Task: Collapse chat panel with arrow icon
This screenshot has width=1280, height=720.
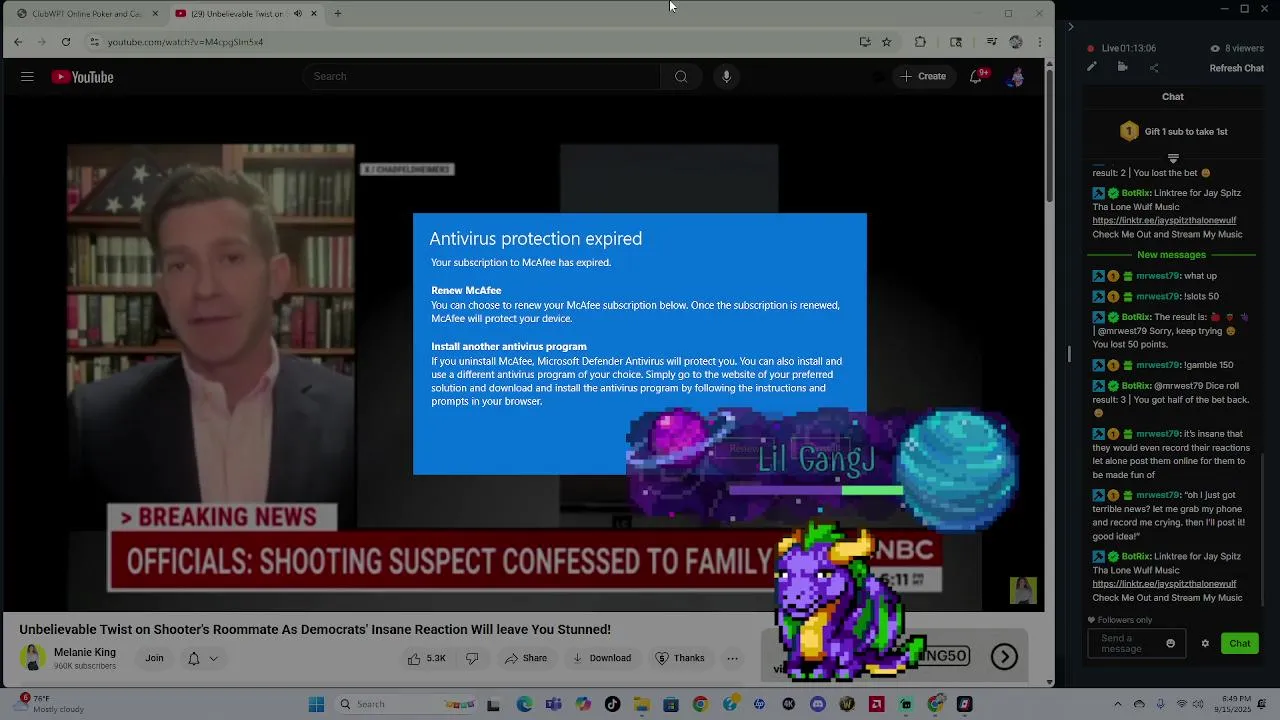Action: click(1070, 27)
